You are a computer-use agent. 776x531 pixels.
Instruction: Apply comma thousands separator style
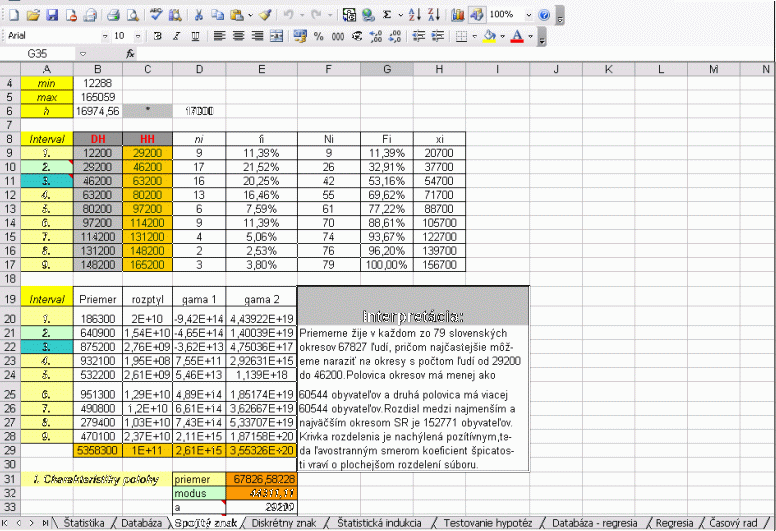(338, 36)
